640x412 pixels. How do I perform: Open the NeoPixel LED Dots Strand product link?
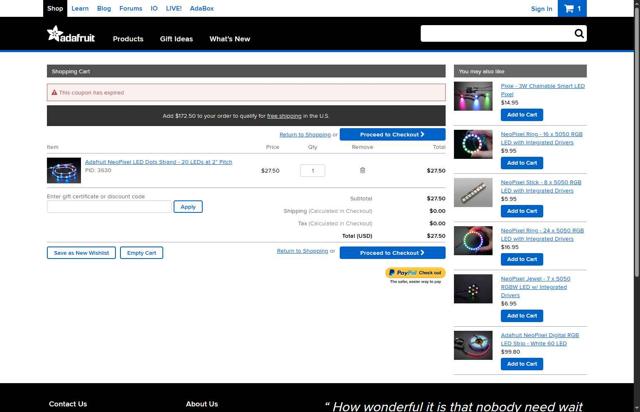[158, 162]
